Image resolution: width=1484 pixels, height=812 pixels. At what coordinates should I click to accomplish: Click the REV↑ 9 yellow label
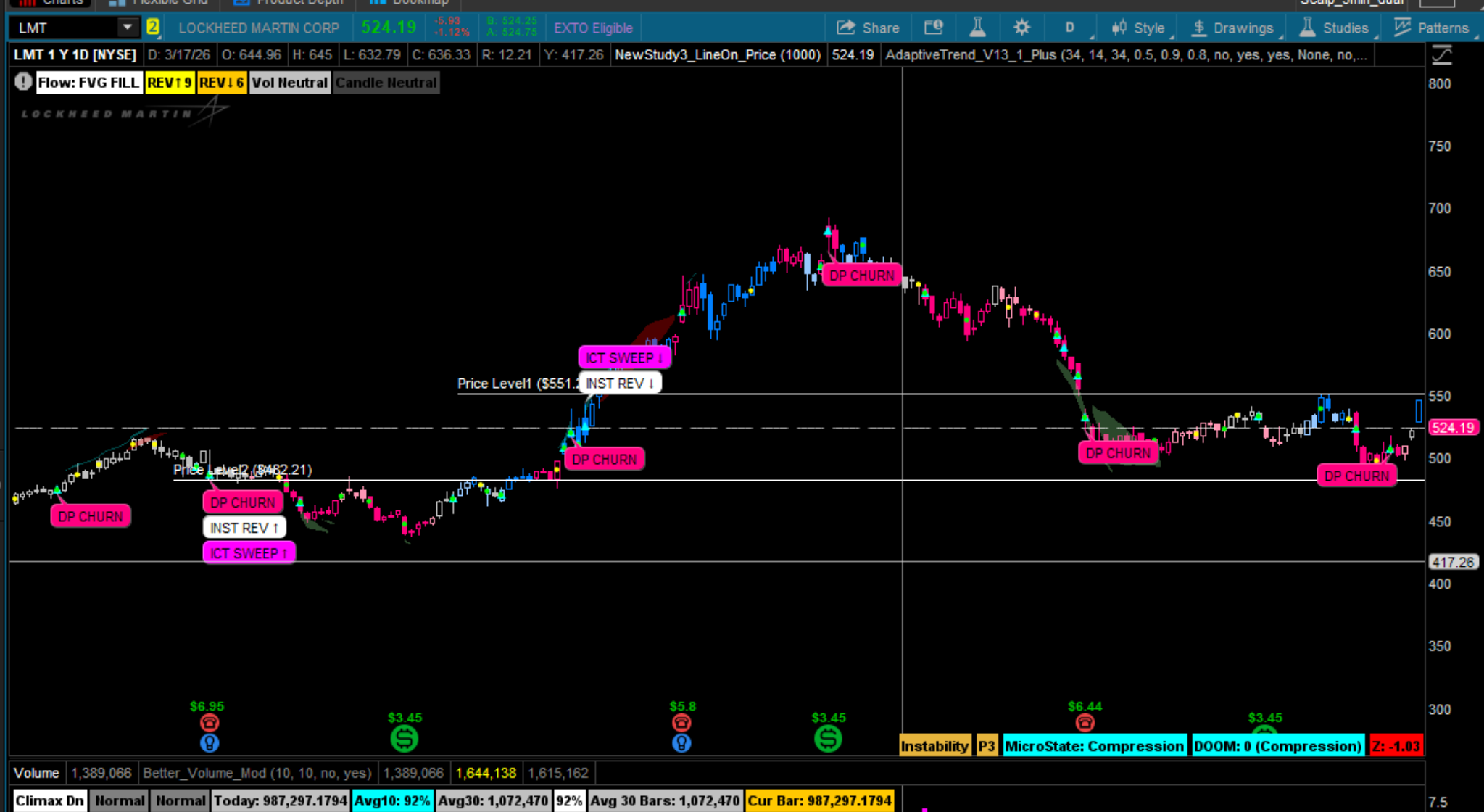coord(169,83)
